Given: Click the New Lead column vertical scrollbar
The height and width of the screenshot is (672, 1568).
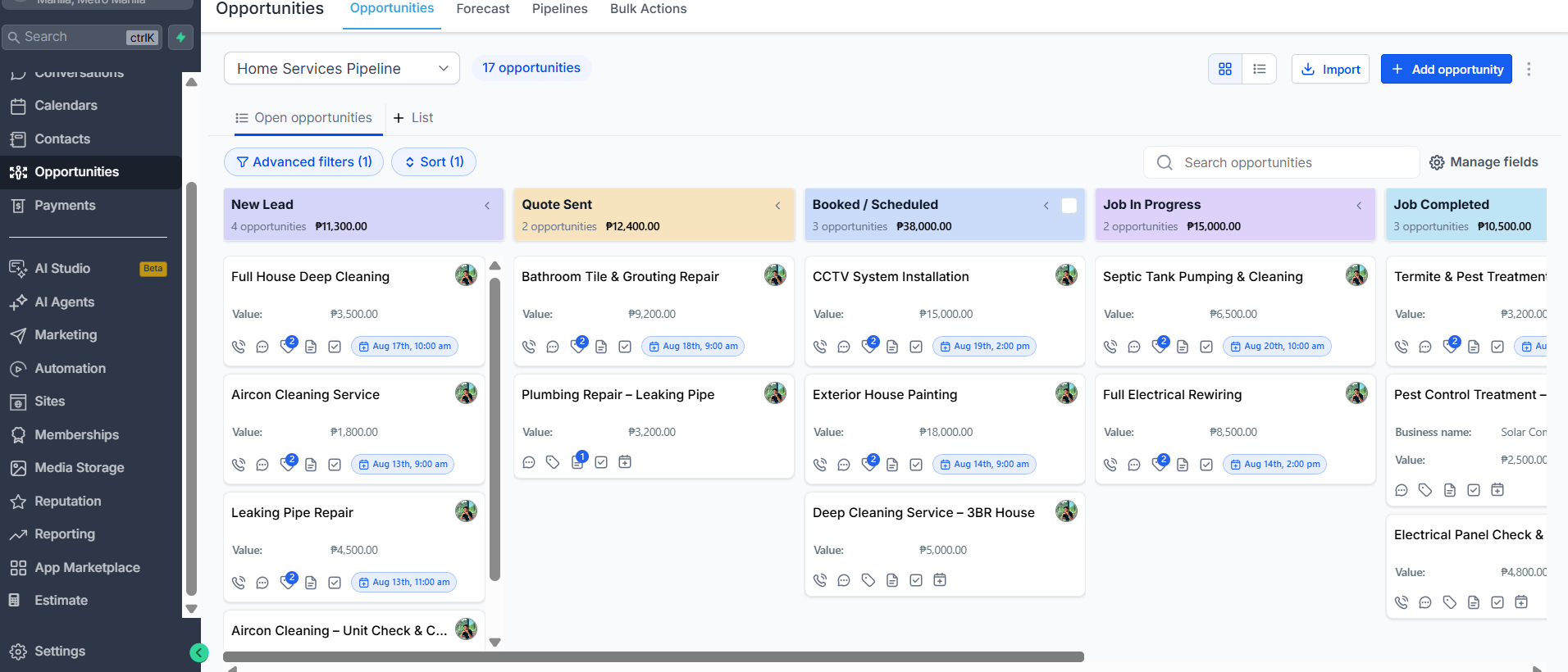Looking at the screenshot, I should click(x=495, y=429).
